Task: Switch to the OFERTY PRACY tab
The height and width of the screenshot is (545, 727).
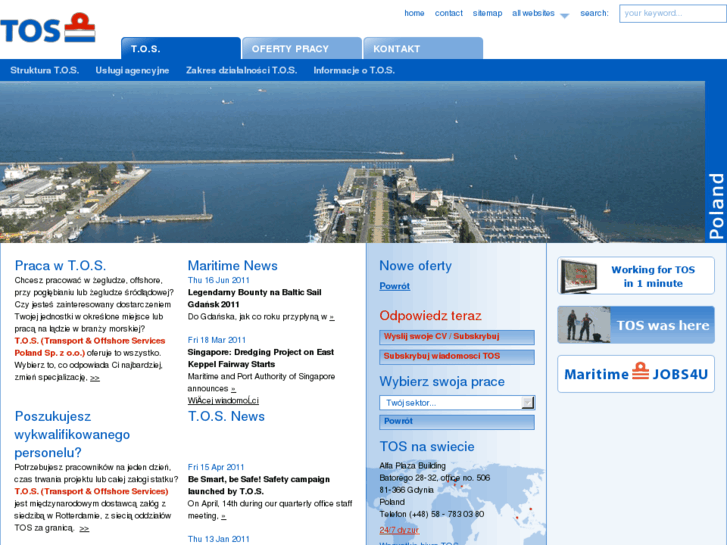Action: (x=302, y=48)
